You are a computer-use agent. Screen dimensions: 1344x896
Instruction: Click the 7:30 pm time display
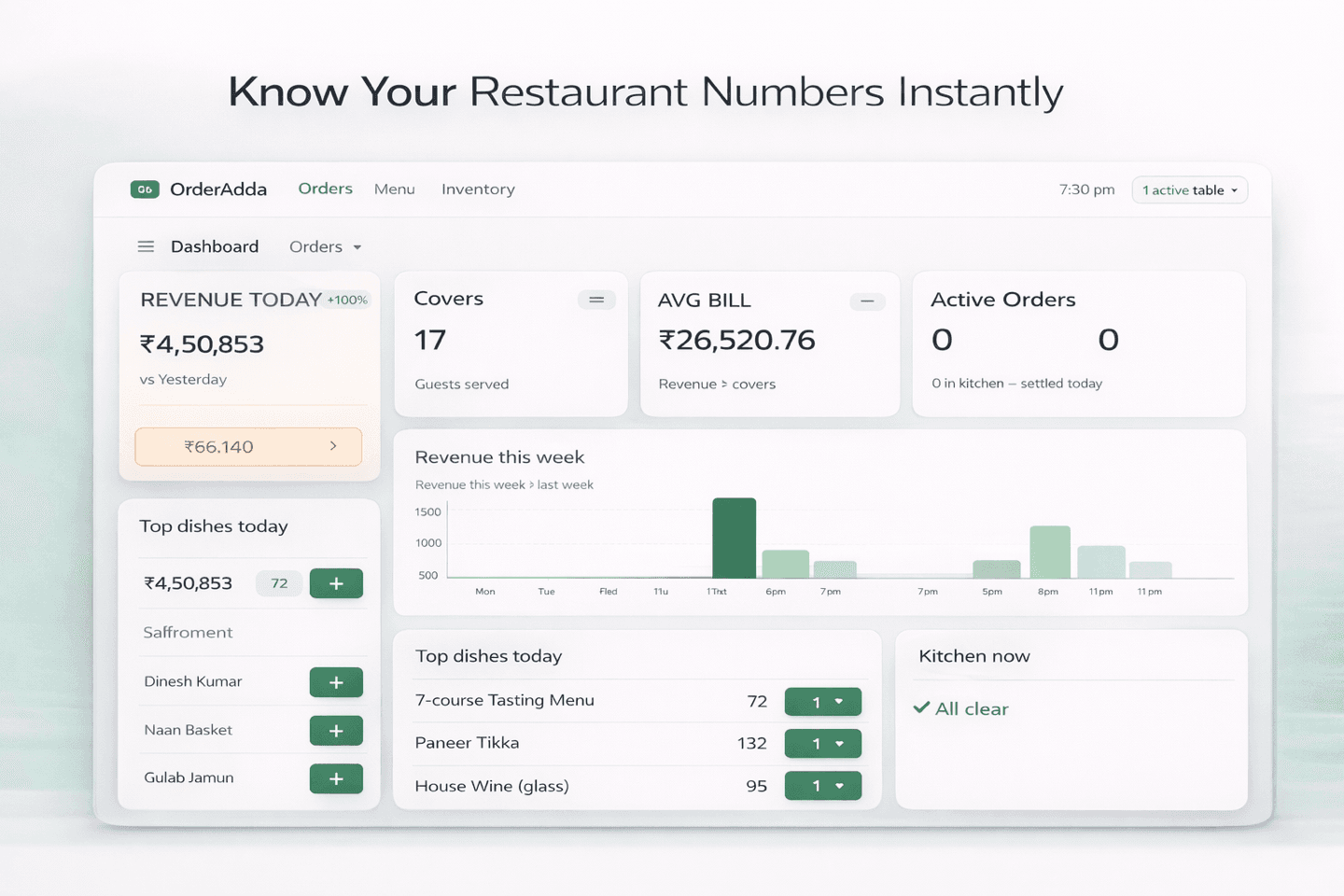1086,189
